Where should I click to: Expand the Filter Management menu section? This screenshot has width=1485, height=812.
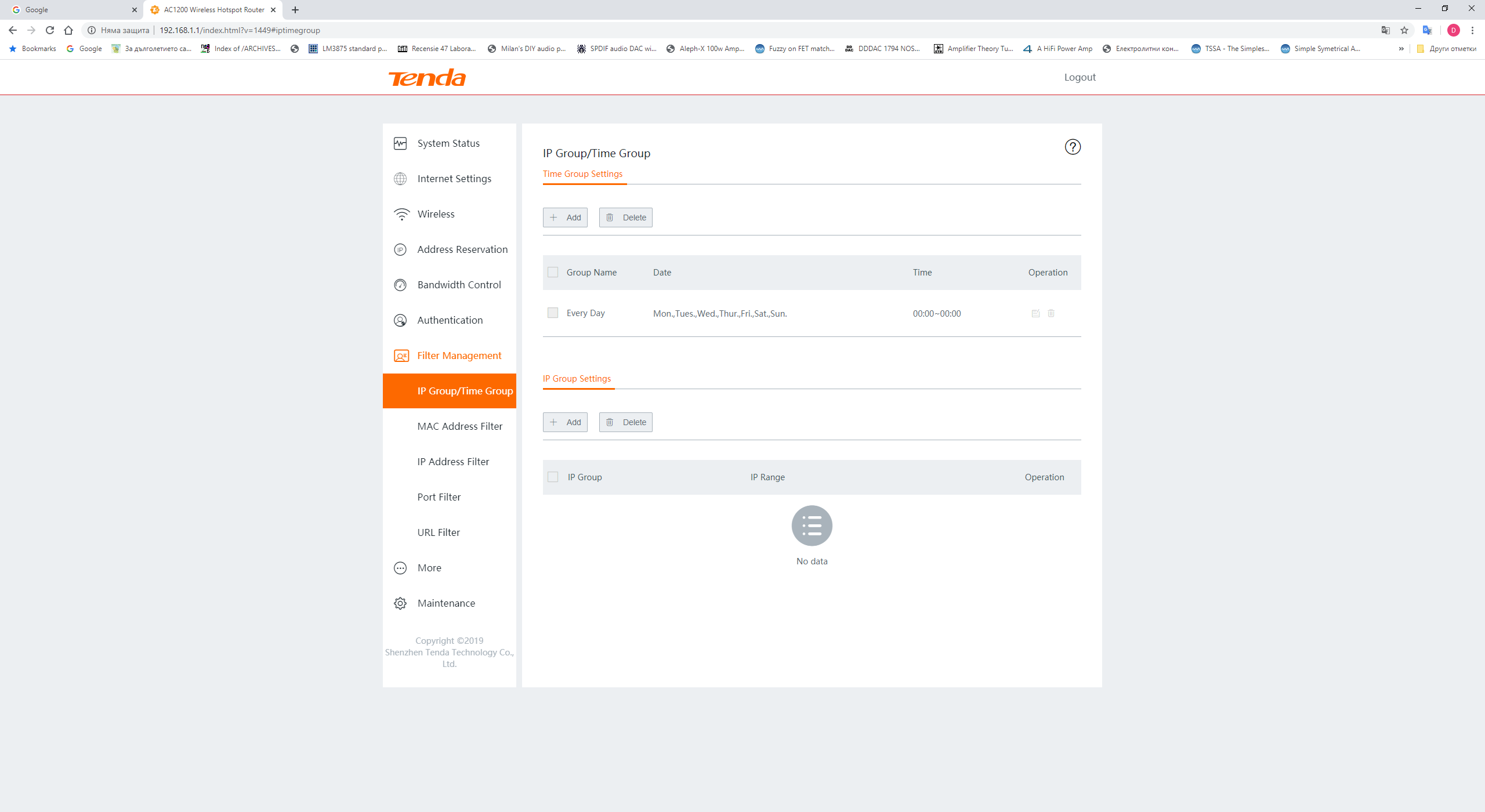(x=450, y=356)
